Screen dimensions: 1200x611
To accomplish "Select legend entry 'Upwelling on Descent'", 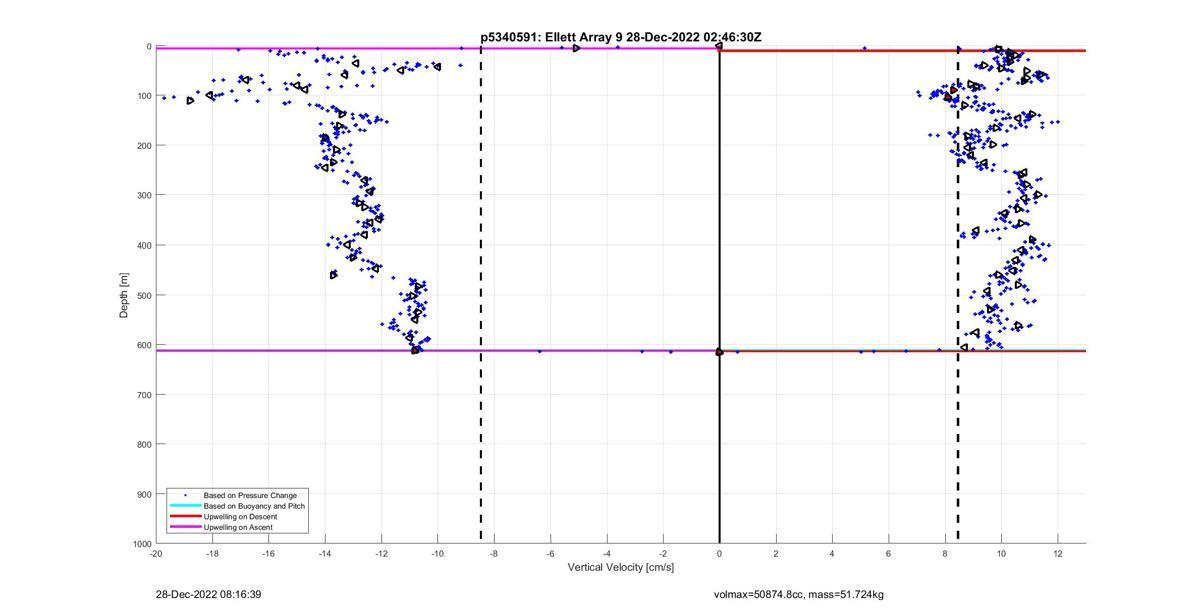I will coord(241,517).
